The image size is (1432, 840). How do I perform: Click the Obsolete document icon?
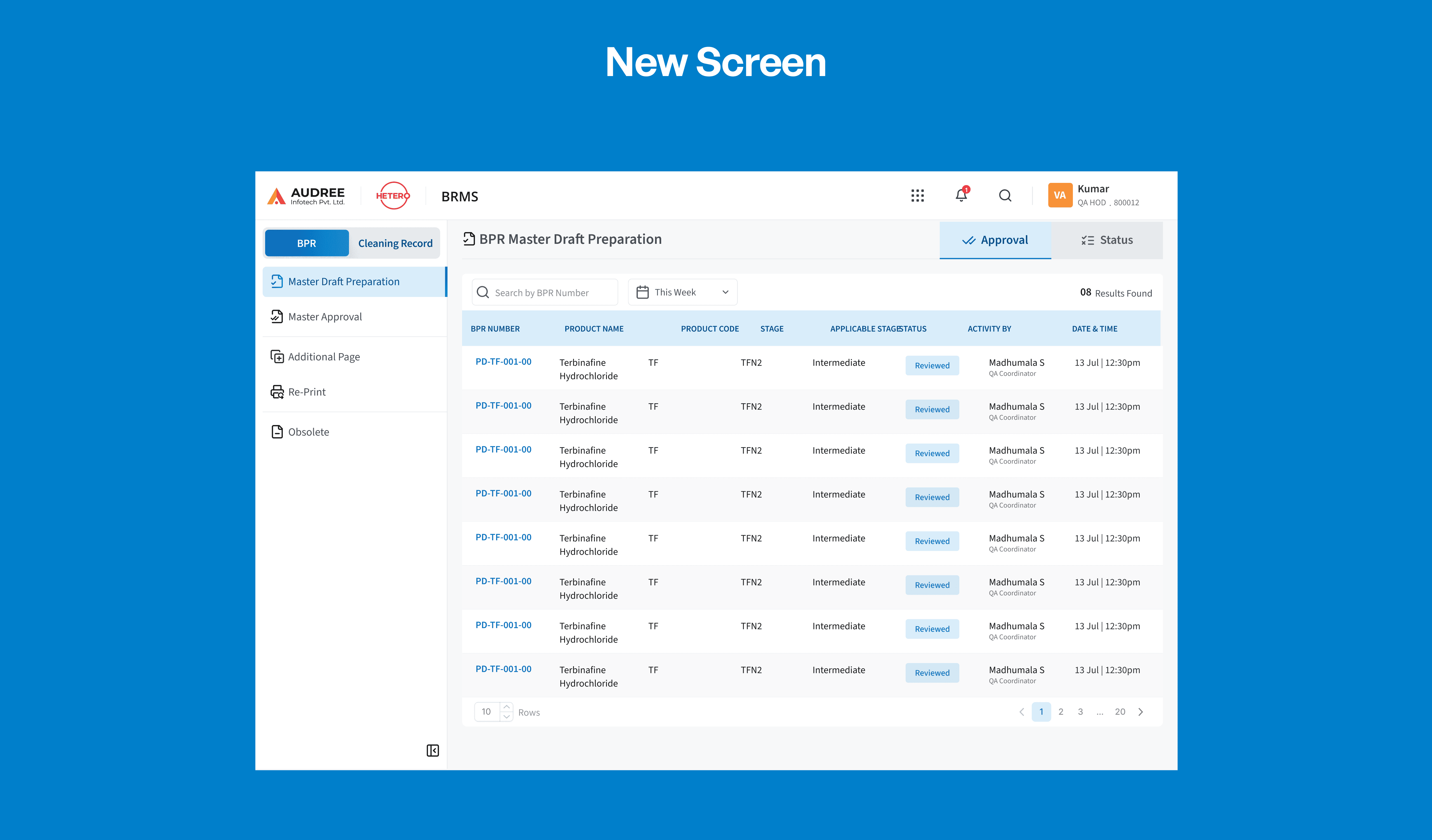coord(277,432)
